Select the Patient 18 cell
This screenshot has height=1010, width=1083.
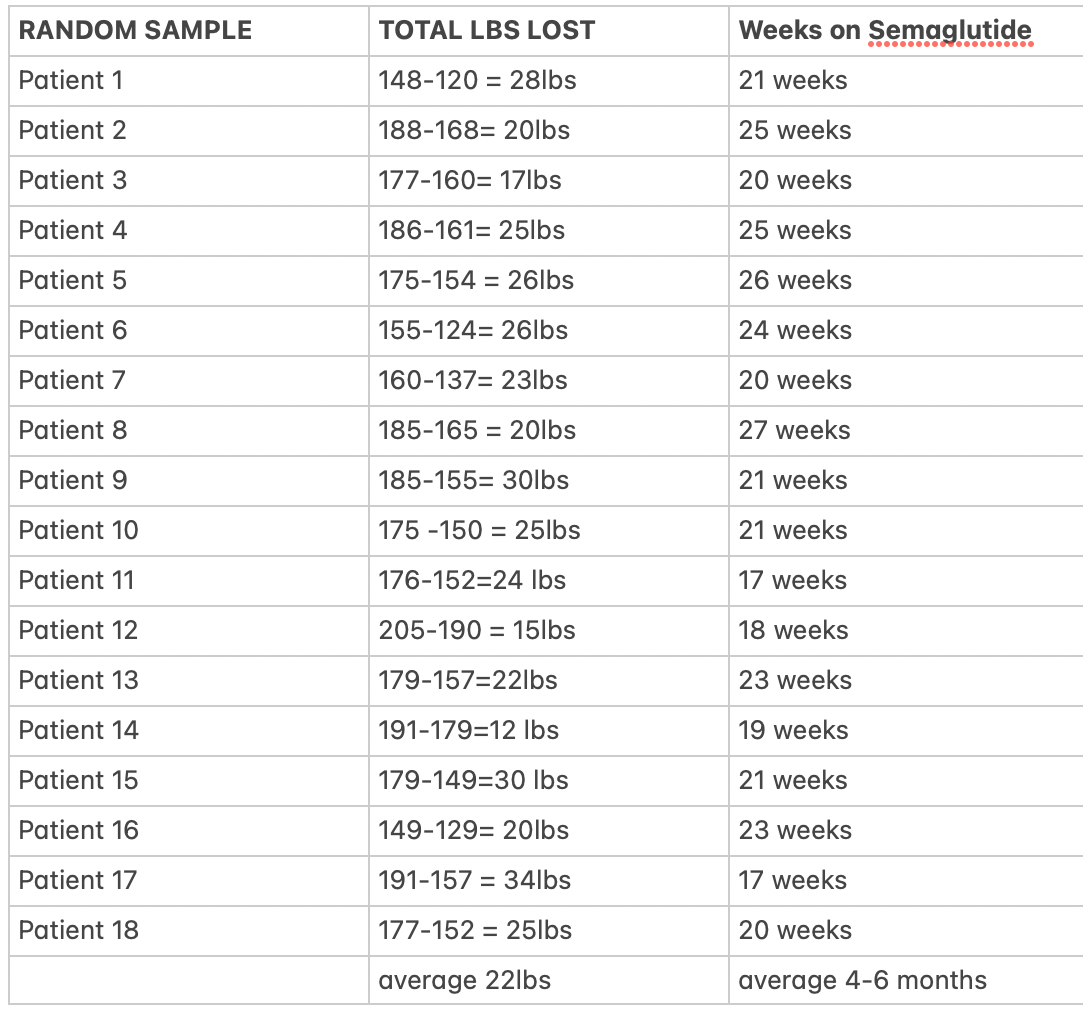point(78,930)
